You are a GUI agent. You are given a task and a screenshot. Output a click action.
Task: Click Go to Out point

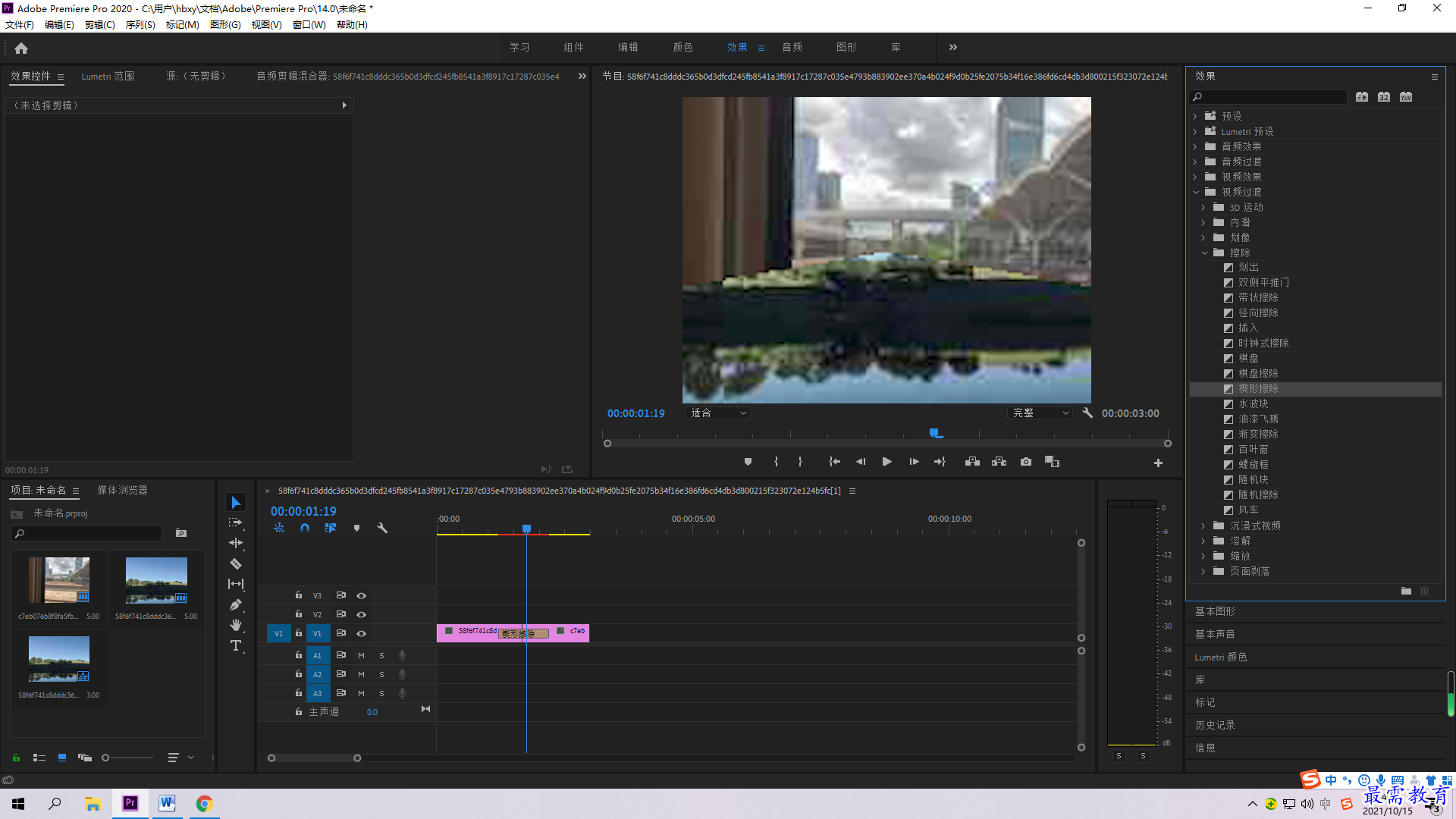(x=940, y=462)
